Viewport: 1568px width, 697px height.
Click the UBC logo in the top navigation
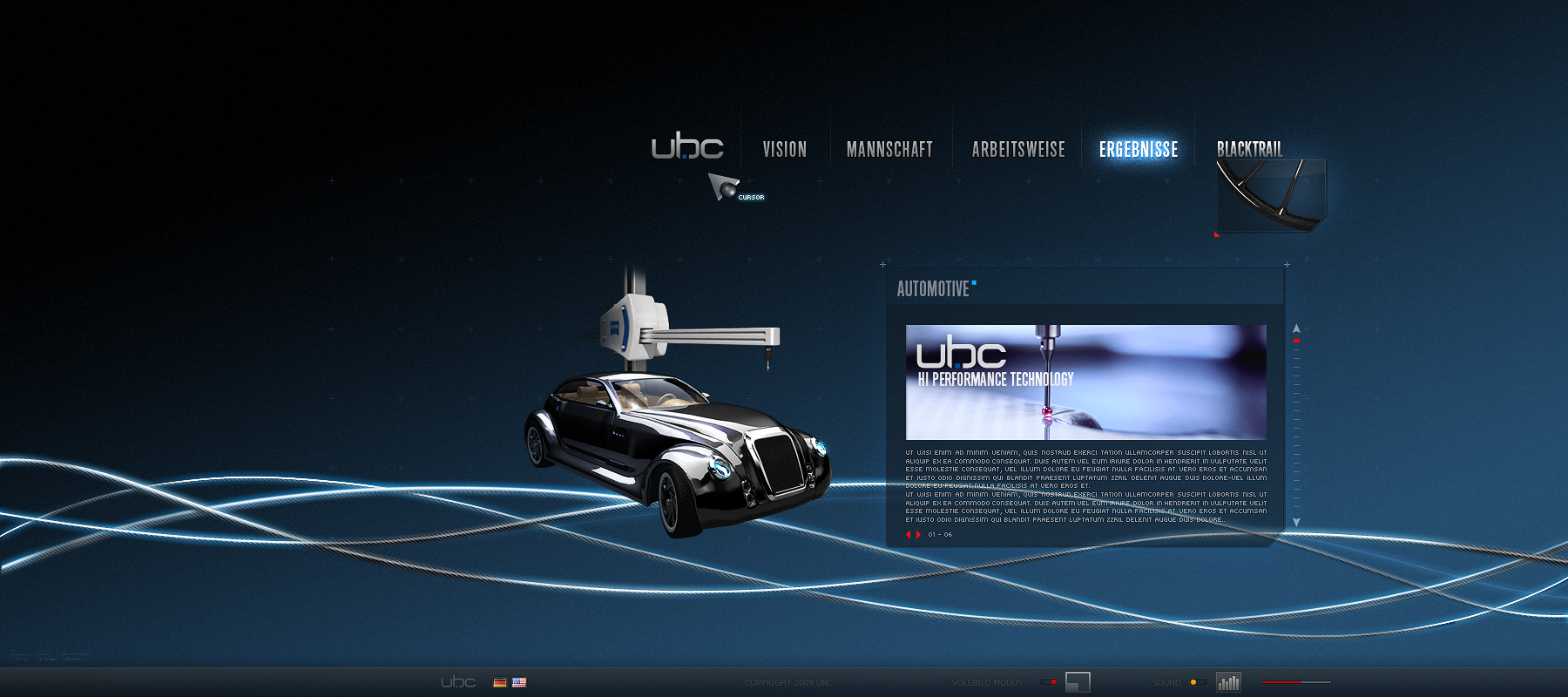[687, 146]
